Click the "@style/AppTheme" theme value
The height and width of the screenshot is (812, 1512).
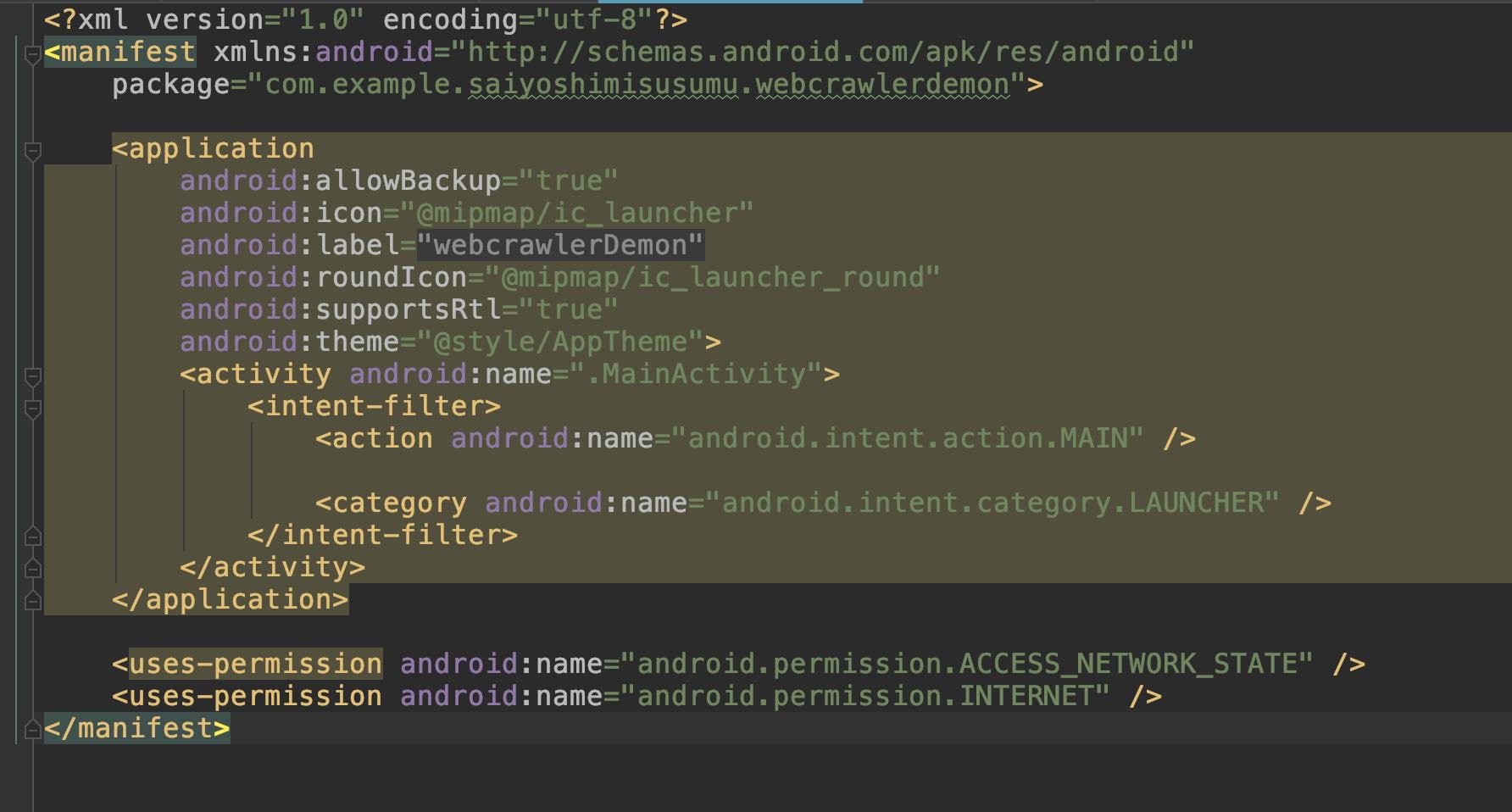pyautogui.click(x=560, y=342)
